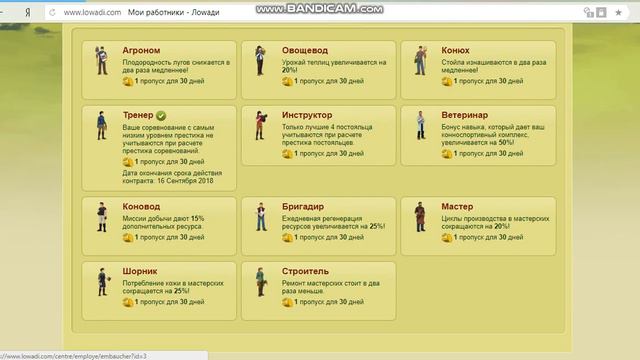
Task: Open the Конюх hire link
Action: pyautogui.click(x=456, y=50)
